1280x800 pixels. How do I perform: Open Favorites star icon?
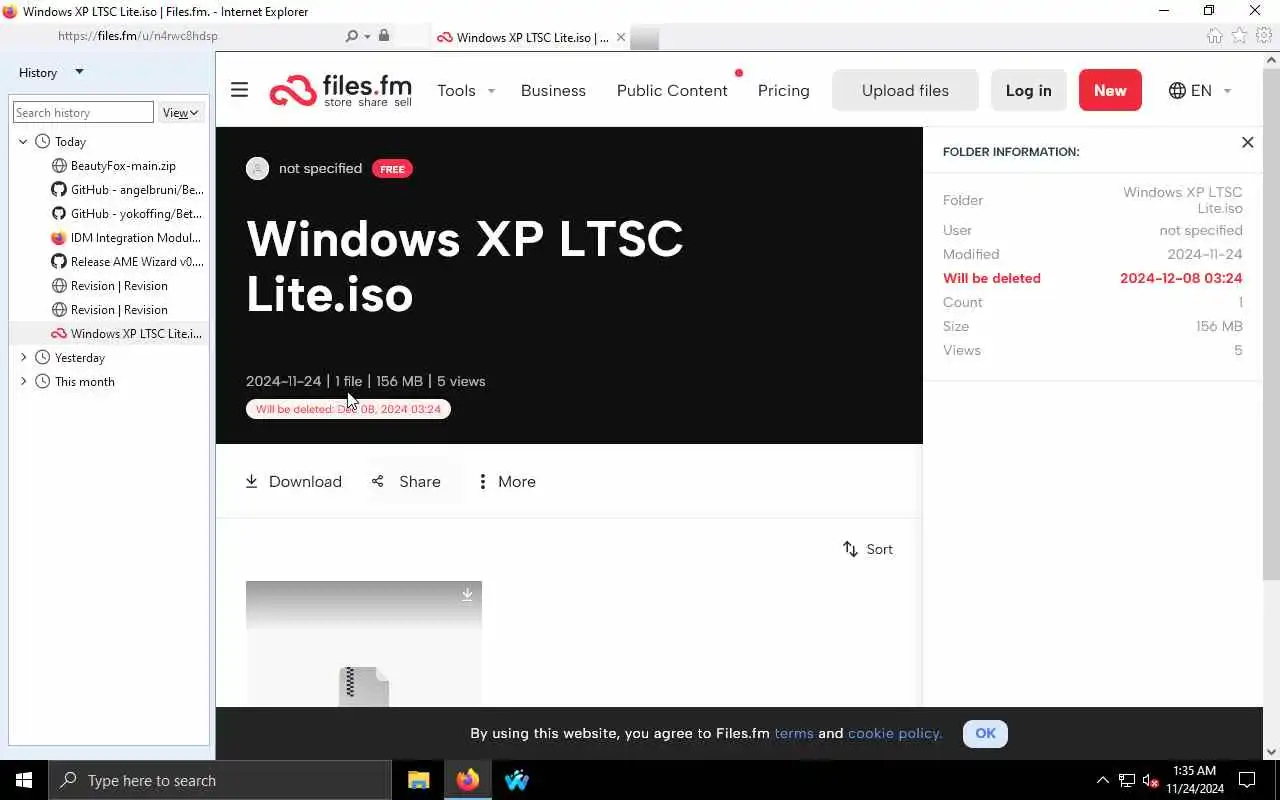pos(1240,36)
